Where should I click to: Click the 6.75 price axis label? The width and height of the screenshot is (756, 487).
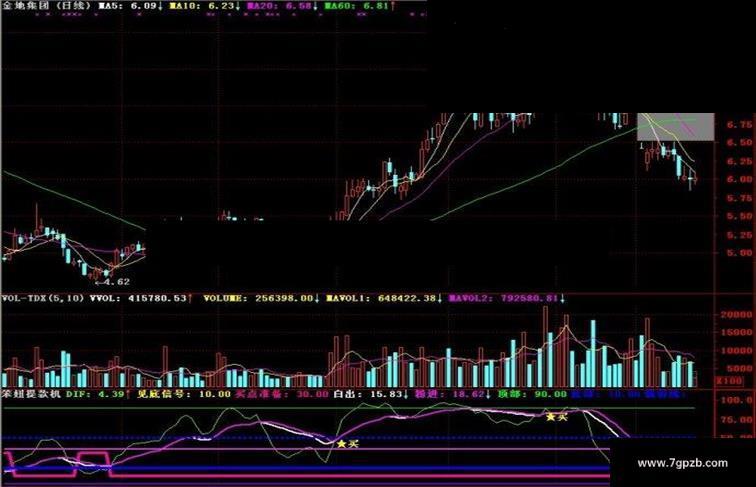tap(739, 124)
